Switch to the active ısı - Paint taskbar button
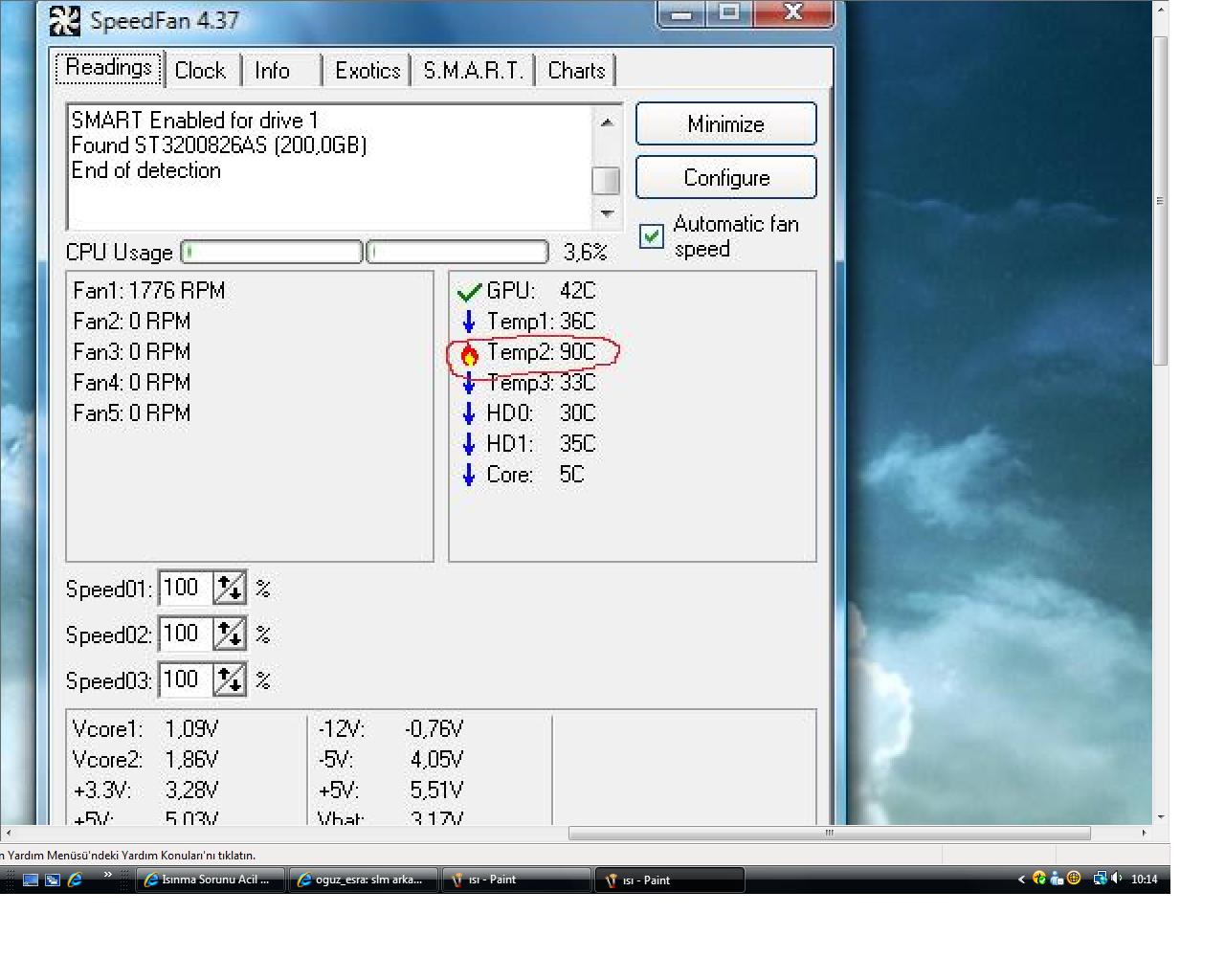 pos(671,880)
